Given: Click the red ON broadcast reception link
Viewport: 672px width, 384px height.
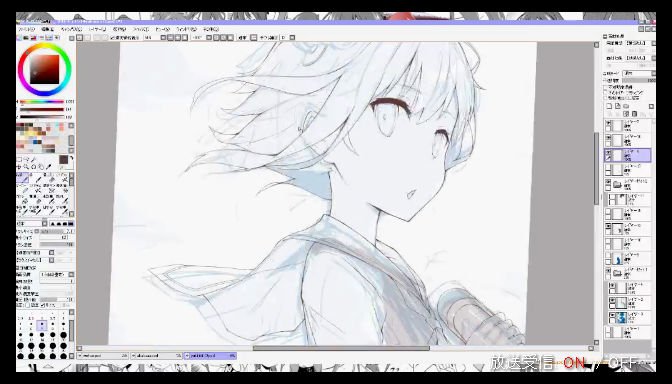Looking at the screenshot, I should 574,363.
